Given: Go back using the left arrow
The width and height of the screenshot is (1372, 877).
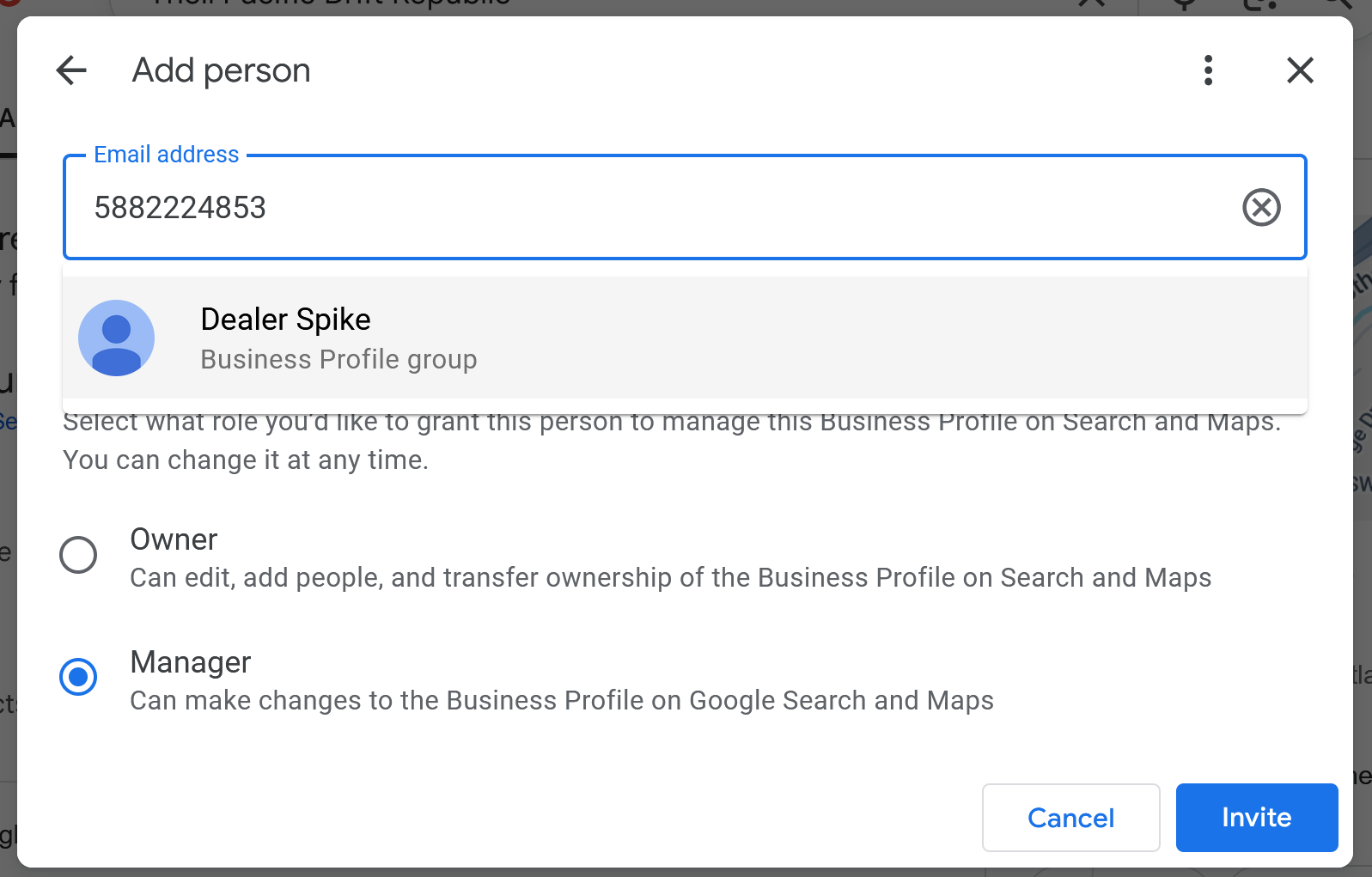Looking at the screenshot, I should click(x=71, y=70).
